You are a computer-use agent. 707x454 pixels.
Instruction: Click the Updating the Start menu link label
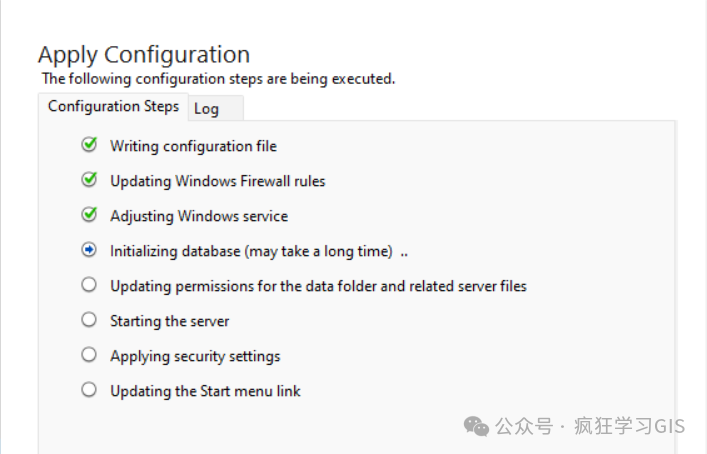point(205,391)
